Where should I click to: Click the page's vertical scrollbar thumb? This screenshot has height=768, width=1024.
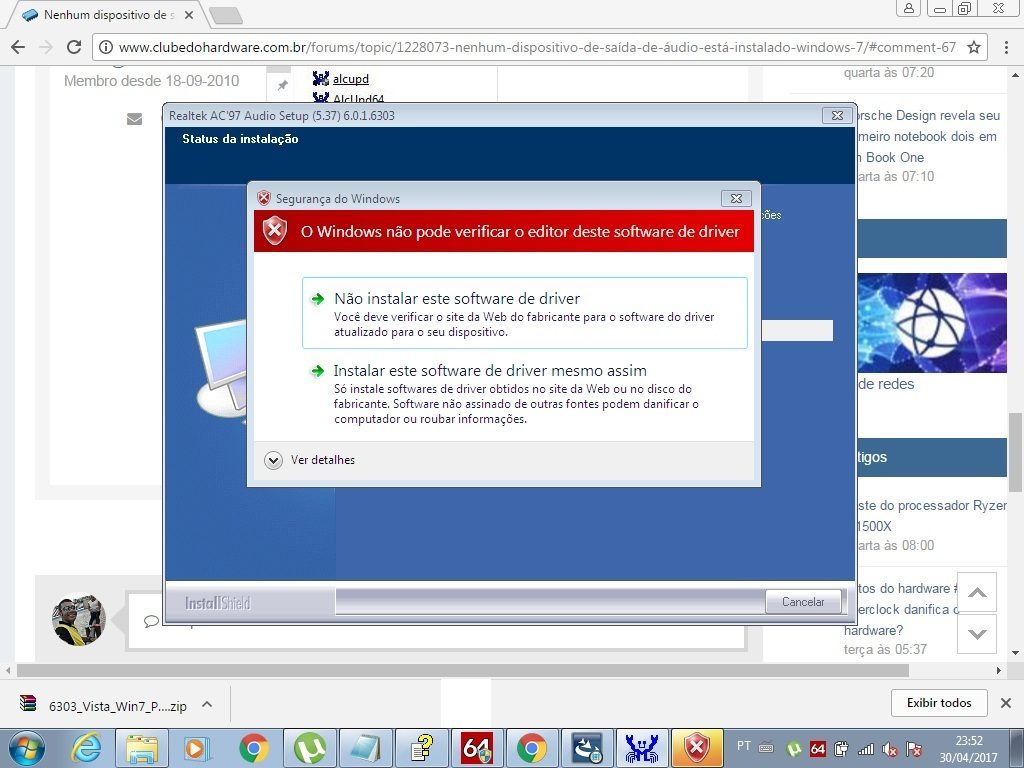pyautogui.click(x=1015, y=453)
